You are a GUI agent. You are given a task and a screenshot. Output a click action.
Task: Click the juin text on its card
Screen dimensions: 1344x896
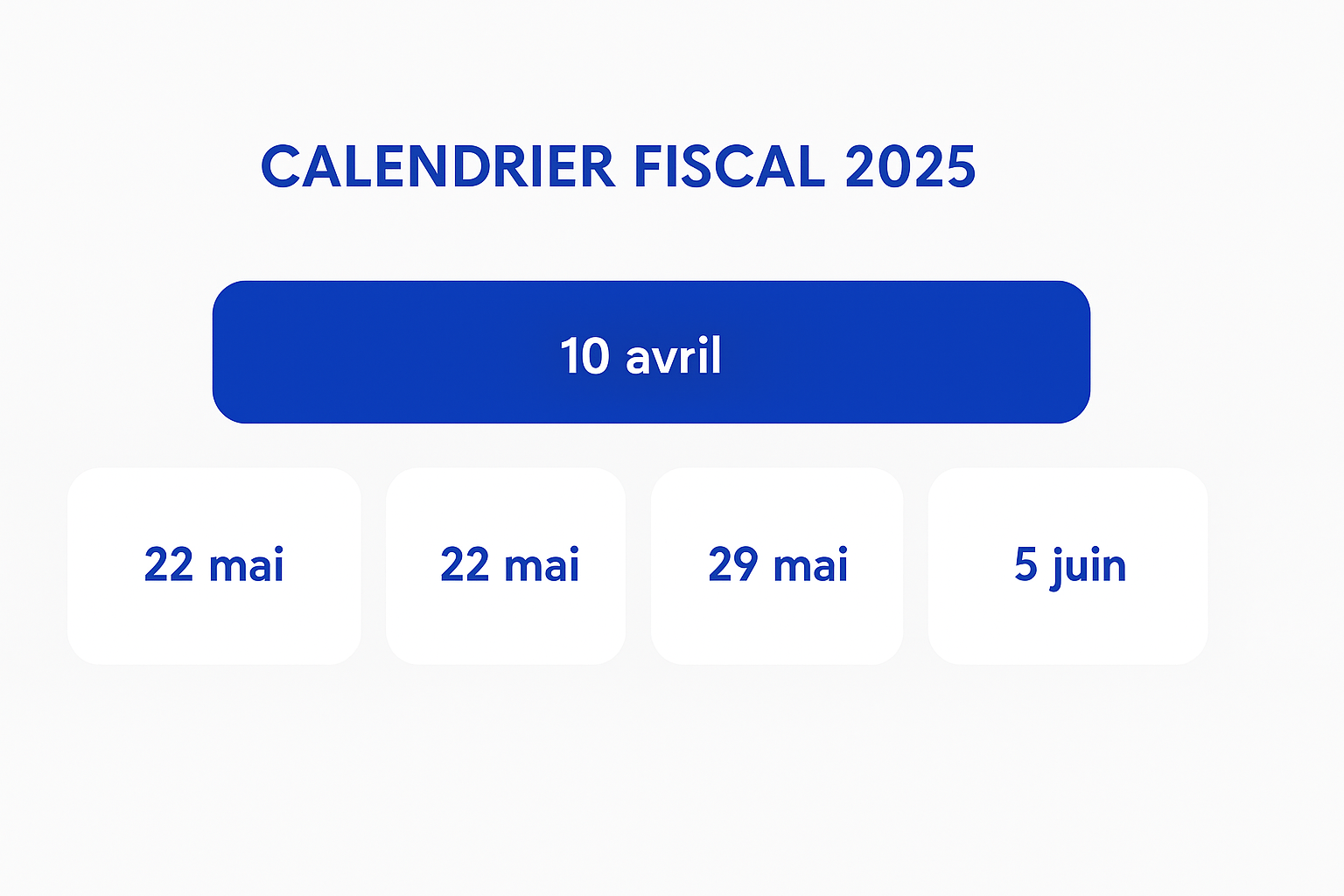pyautogui.click(x=1088, y=567)
